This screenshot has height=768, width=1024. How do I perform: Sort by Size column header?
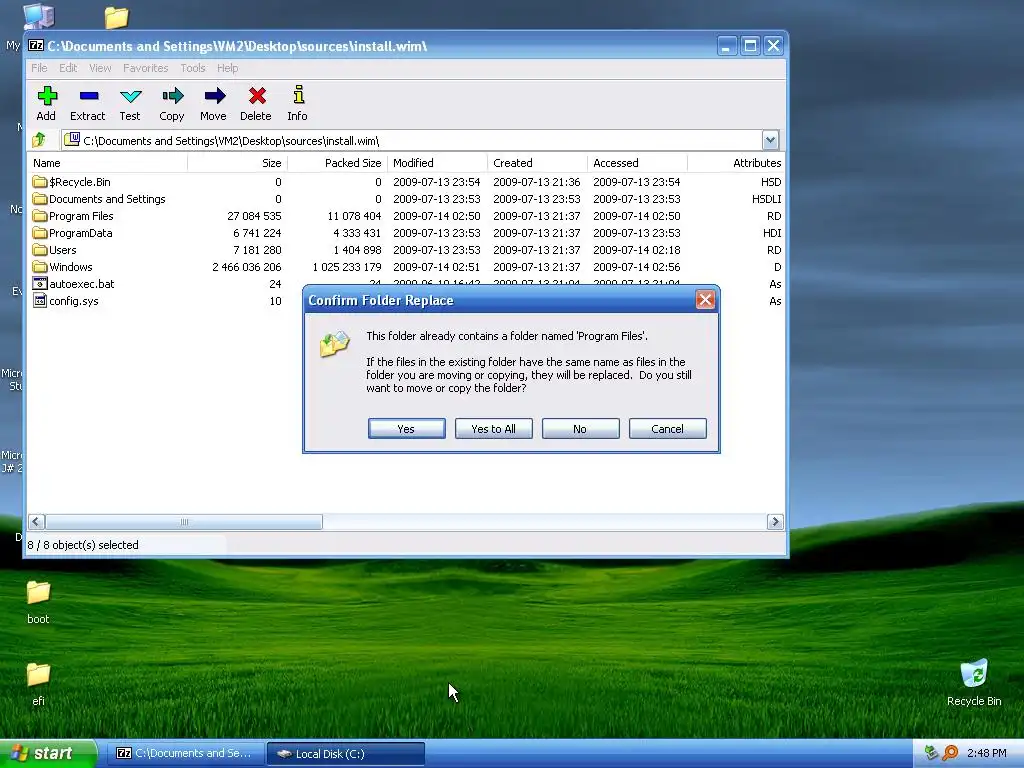pyautogui.click(x=238, y=163)
